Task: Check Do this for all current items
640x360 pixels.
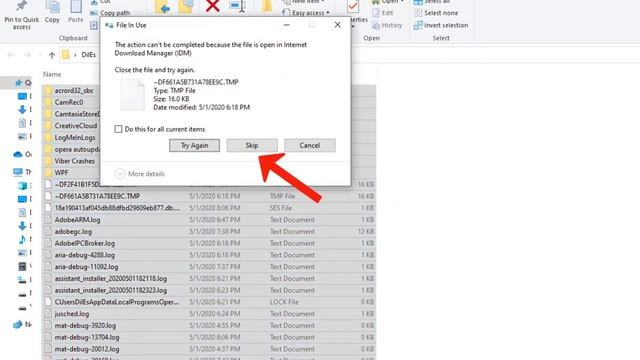Action: tap(118, 129)
